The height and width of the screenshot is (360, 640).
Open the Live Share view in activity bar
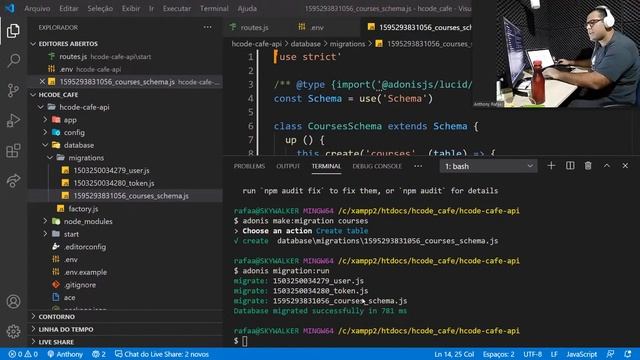pyautogui.click(x=13, y=180)
